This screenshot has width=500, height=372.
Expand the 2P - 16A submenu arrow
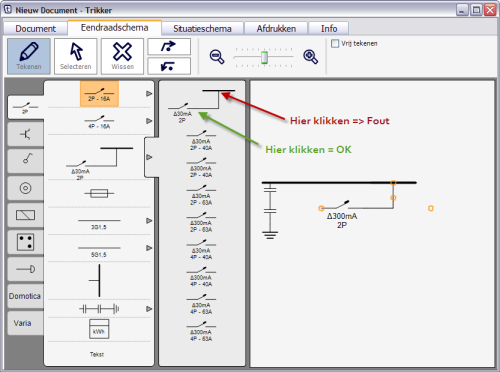tap(149, 94)
